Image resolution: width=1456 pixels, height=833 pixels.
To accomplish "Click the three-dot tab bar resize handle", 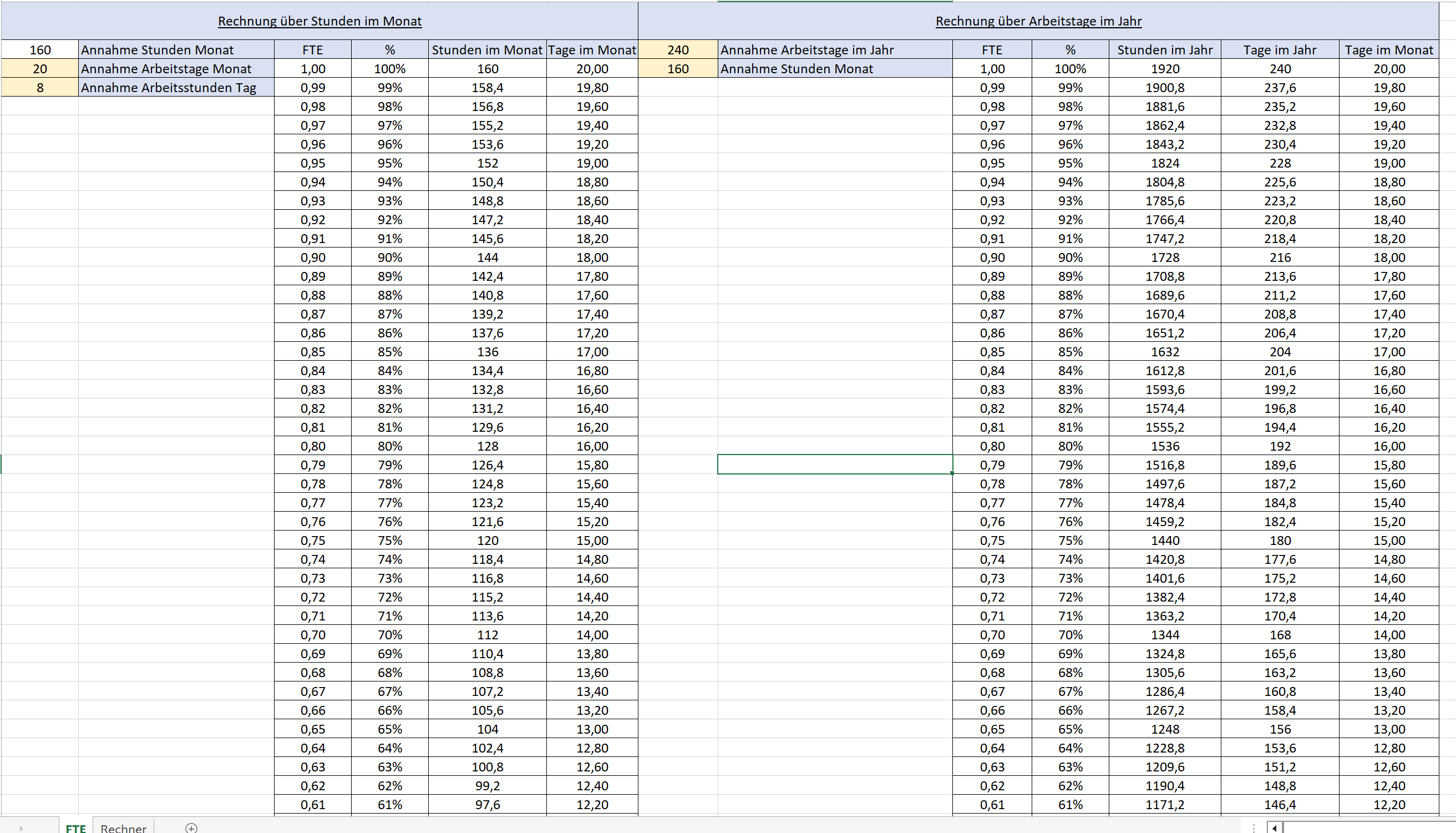I will pos(1253,828).
